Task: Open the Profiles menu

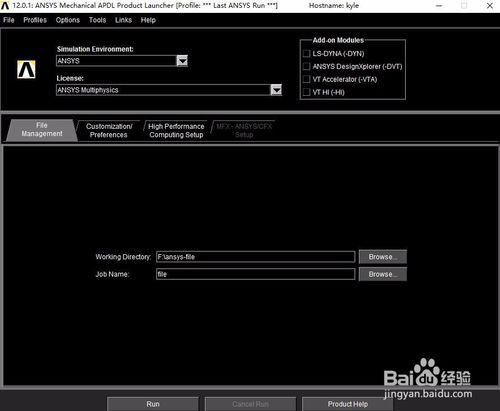Action: pos(35,20)
